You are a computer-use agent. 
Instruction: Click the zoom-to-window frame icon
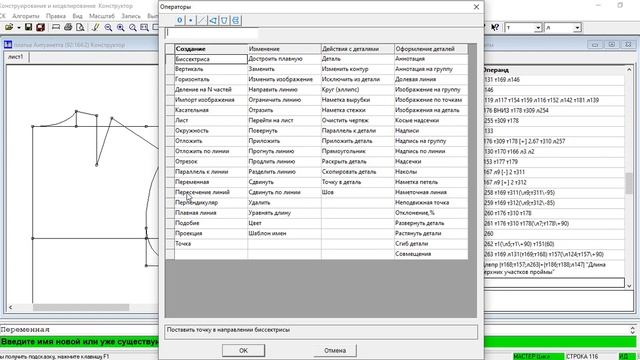[x=144, y=27]
